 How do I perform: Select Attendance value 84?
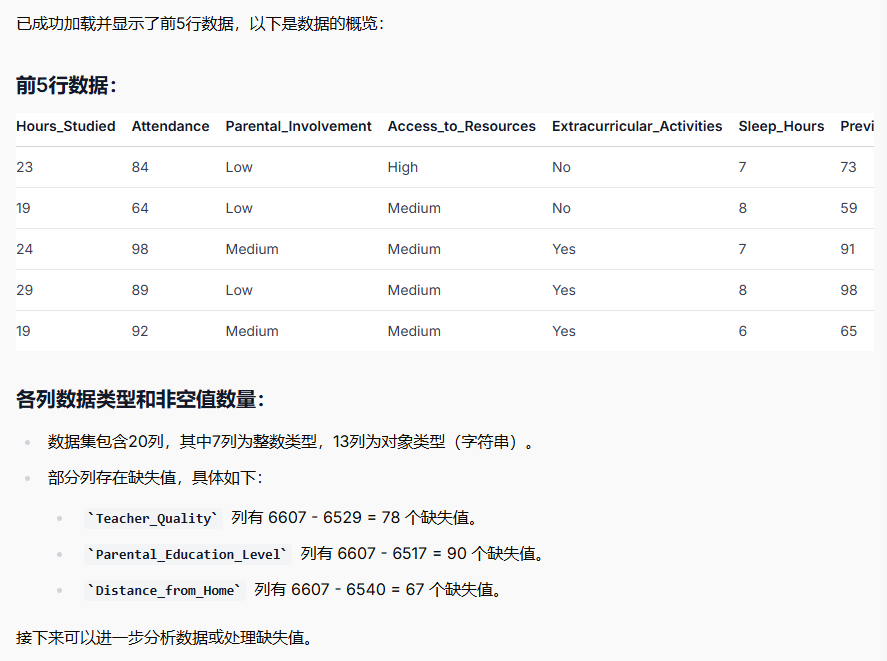[x=140, y=168]
